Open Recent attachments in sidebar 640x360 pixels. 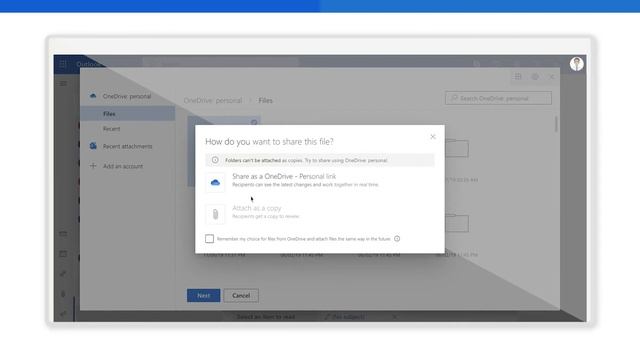[x=128, y=146]
